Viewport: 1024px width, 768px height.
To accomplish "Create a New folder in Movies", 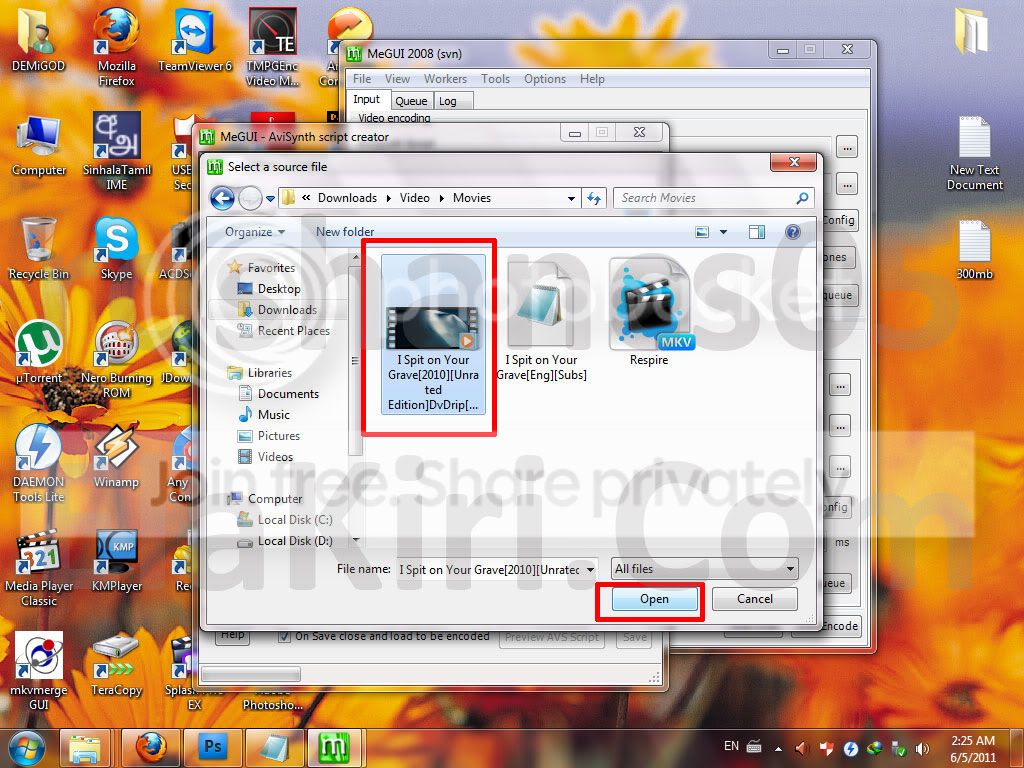I will tap(345, 232).
